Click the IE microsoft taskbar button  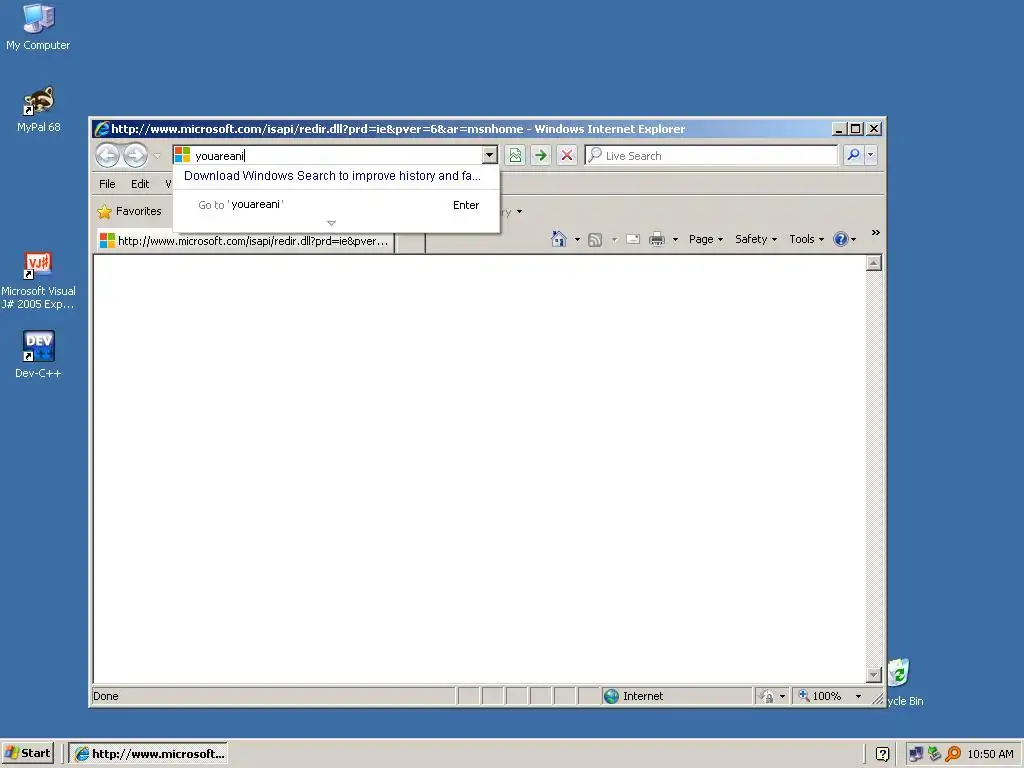tap(149, 754)
